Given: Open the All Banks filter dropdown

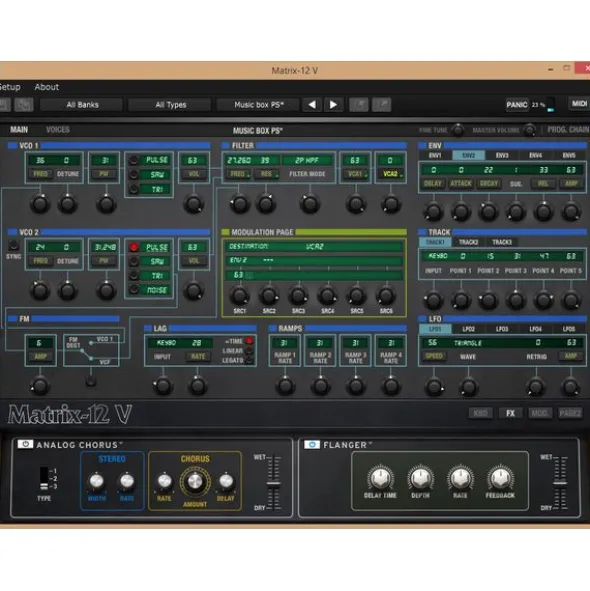Looking at the screenshot, I should pyautogui.click(x=82, y=105).
